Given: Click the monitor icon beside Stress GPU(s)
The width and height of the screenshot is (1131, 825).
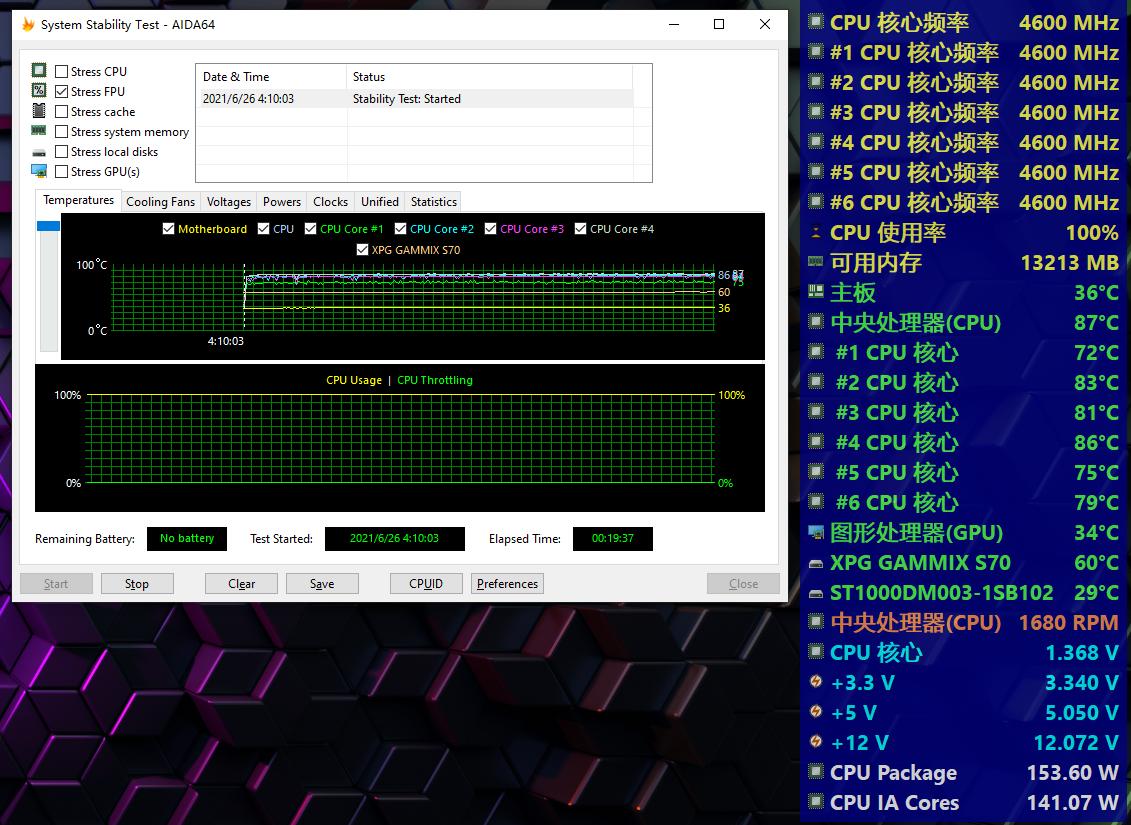Looking at the screenshot, I should coord(39,171).
